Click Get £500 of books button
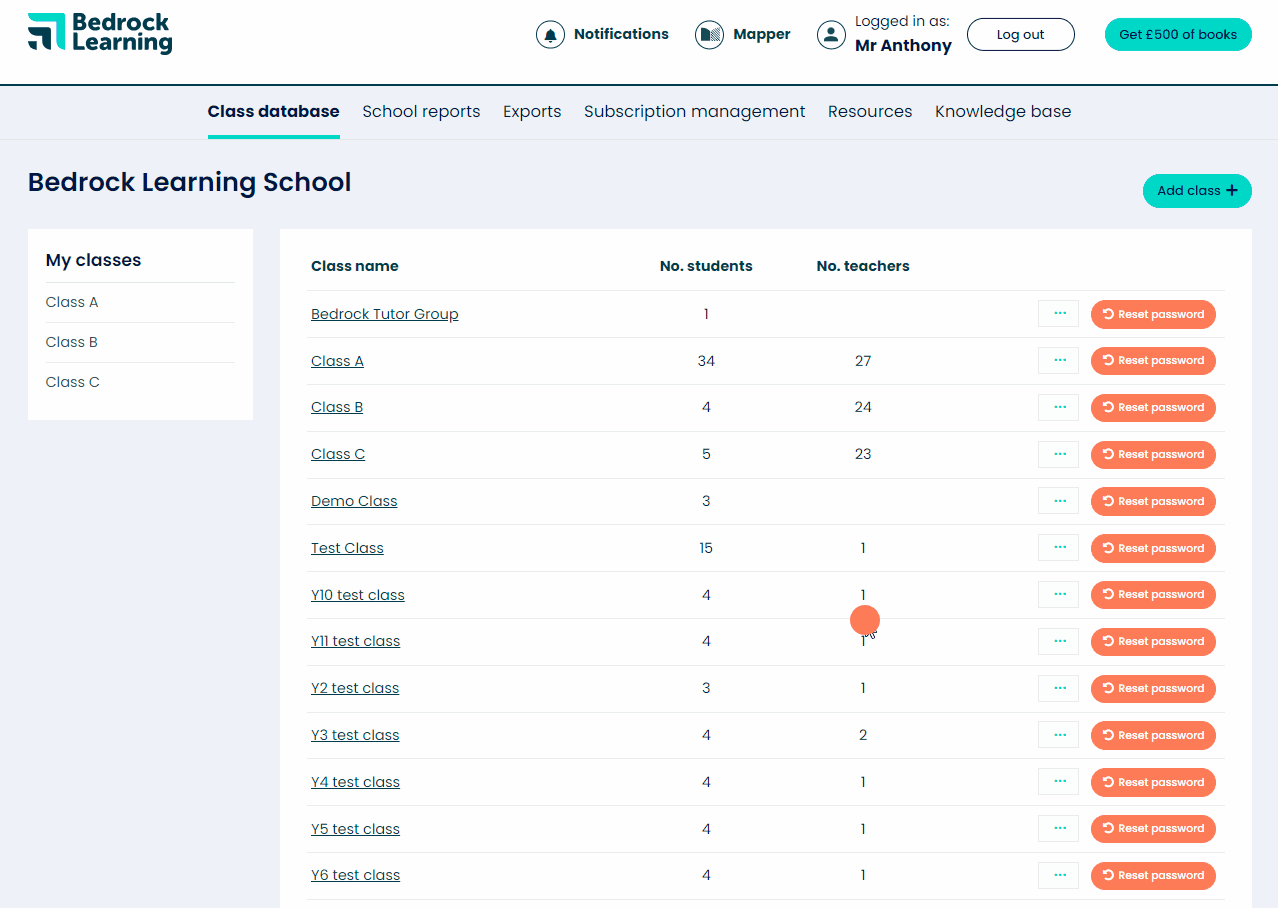This screenshot has height=908, width=1278. pos(1177,35)
